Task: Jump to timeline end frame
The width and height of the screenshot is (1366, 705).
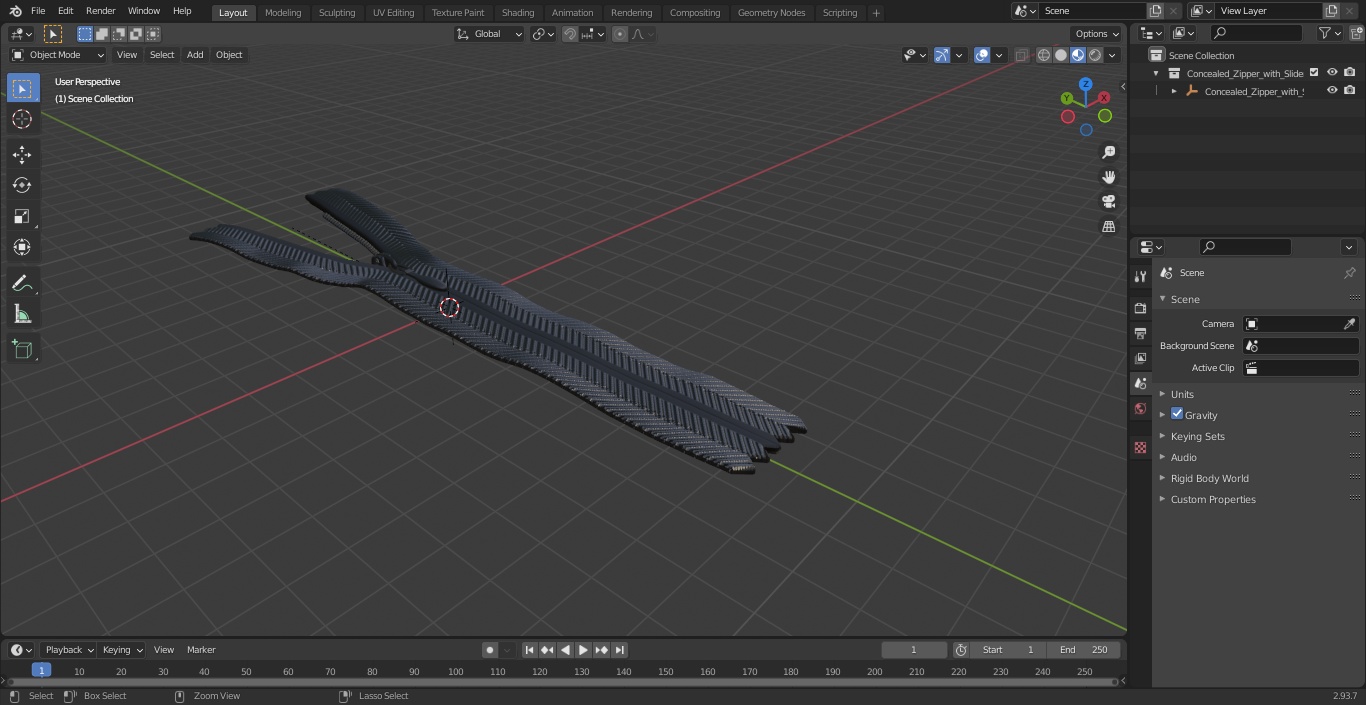Action: (619, 650)
